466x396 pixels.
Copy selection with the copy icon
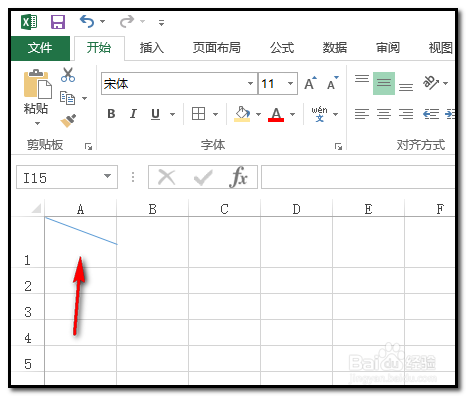tap(67, 98)
